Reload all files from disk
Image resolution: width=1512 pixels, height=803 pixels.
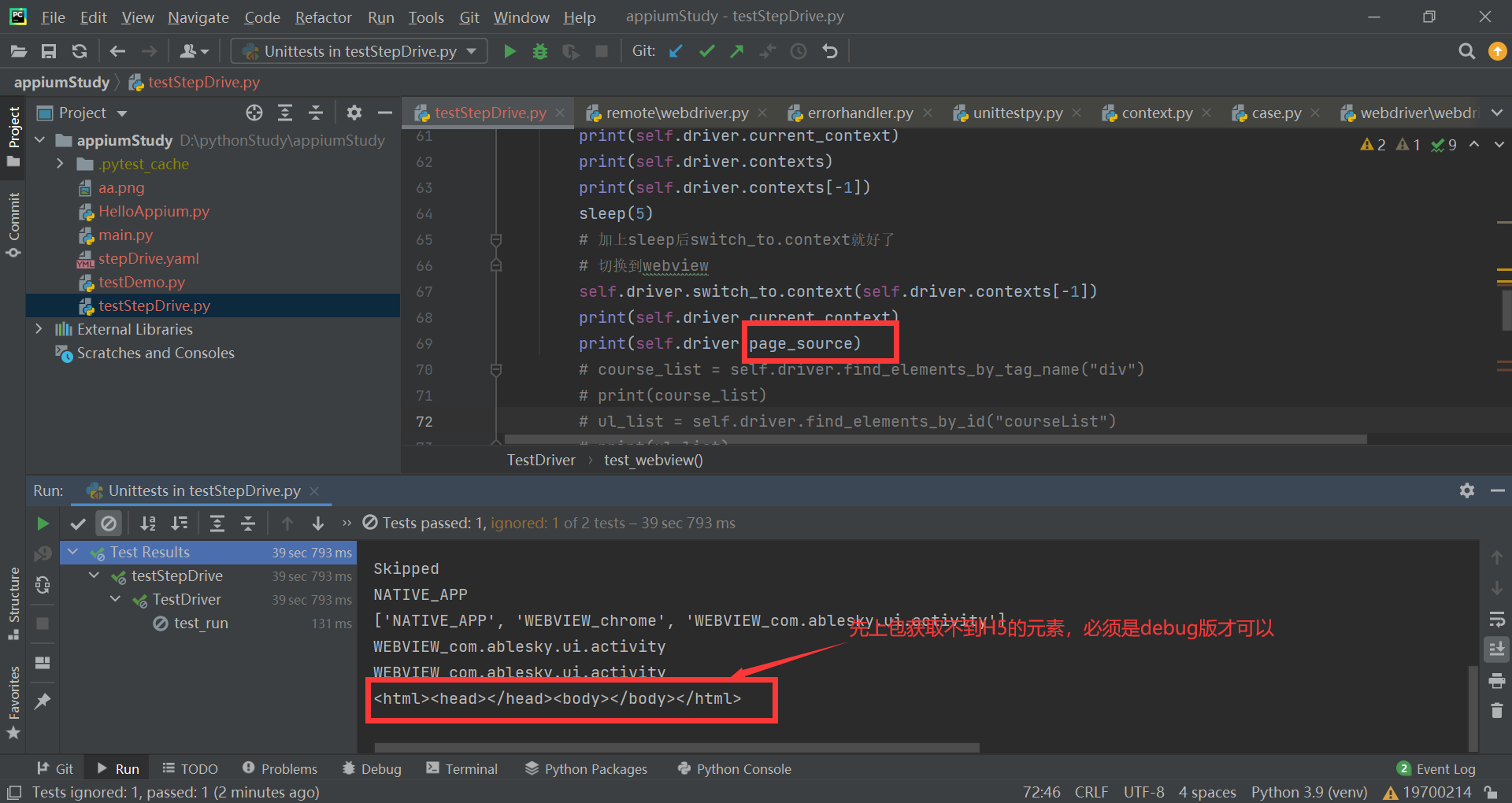pyautogui.click(x=79, y=51)
